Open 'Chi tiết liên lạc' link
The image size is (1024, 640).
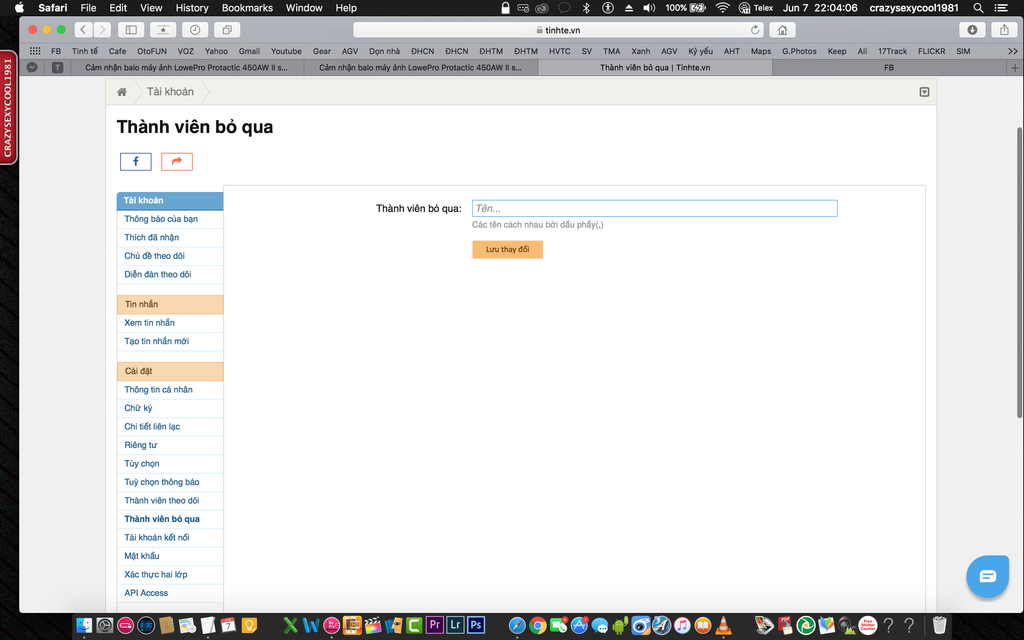click(152, 426)
